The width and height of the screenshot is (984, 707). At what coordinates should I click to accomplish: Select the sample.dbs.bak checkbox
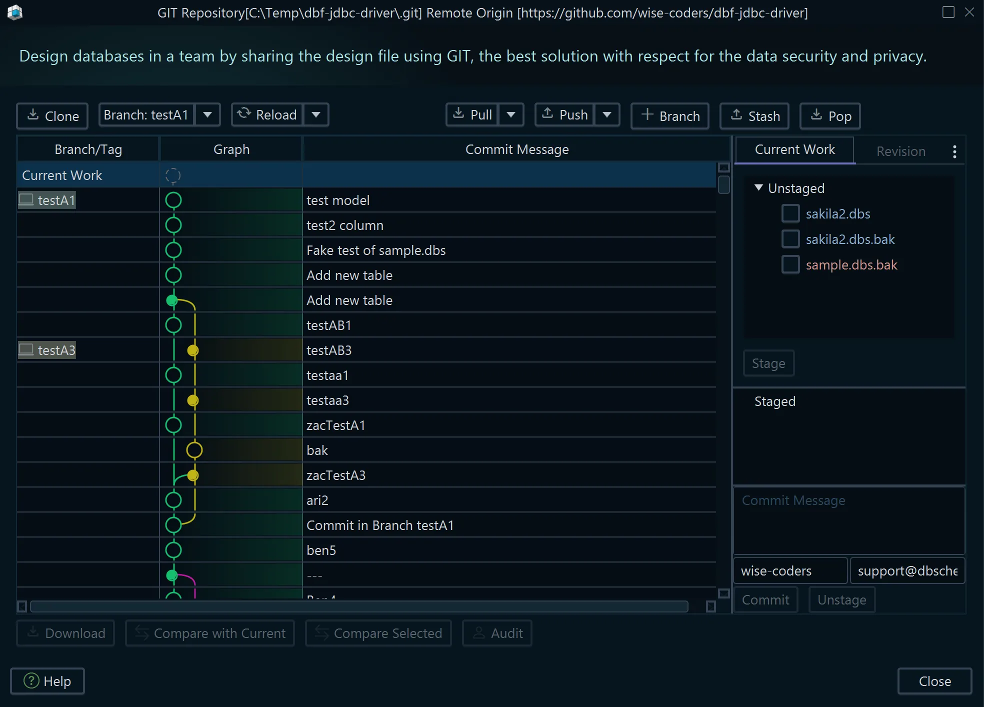790,265
